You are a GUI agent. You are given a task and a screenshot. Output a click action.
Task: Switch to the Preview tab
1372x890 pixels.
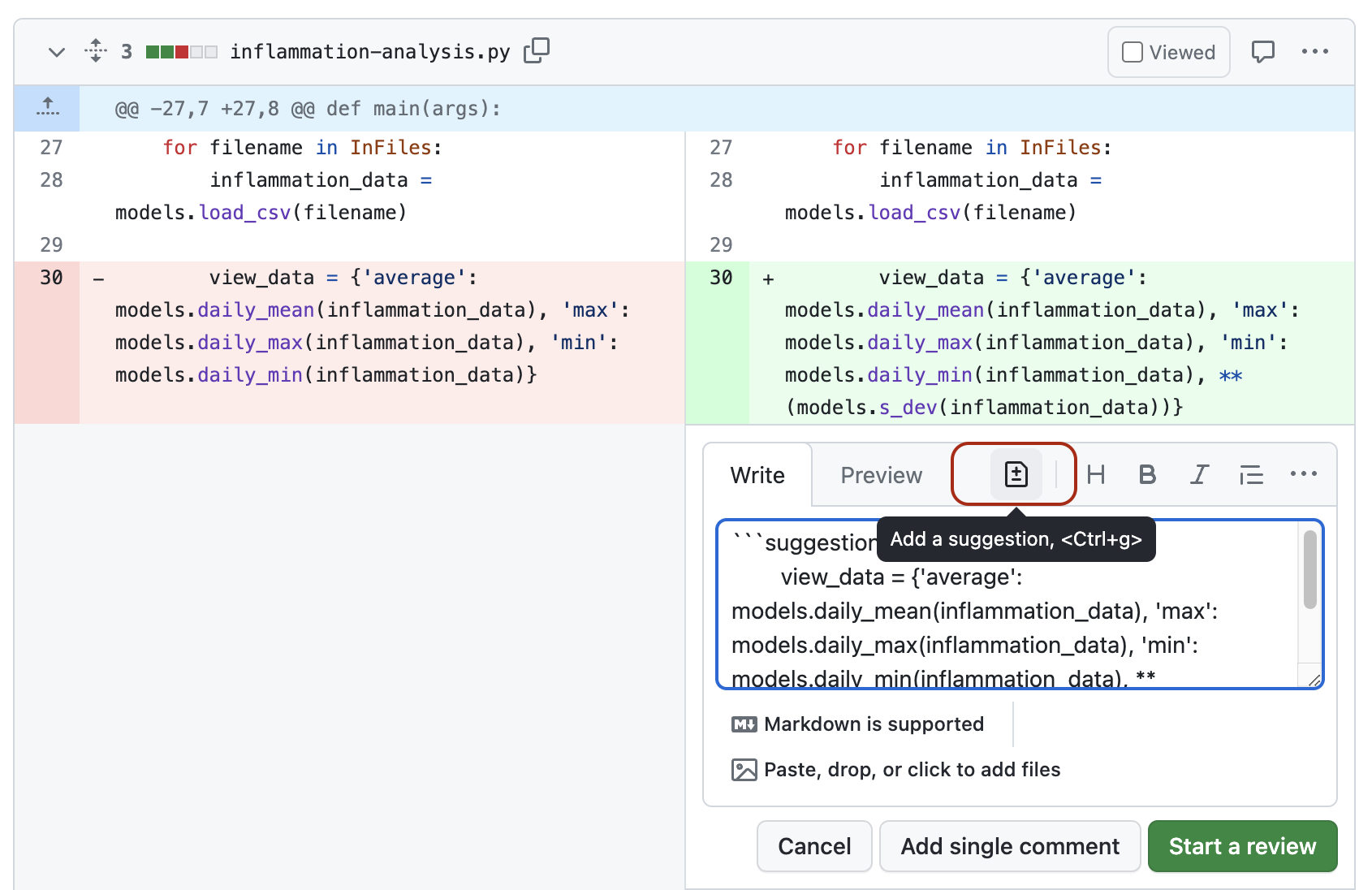(x=880, y=475)
